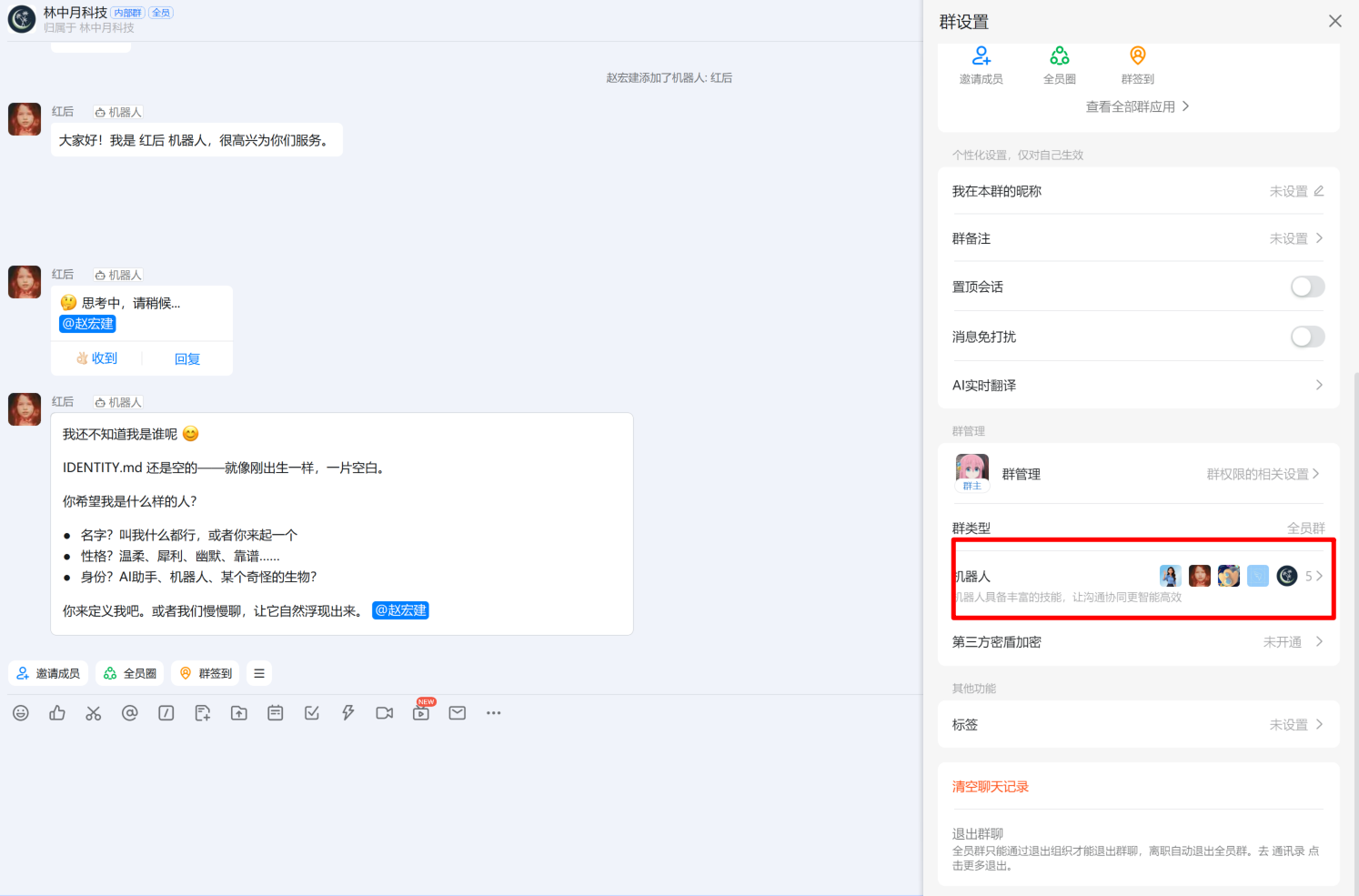This screenshot has width=1359, height=896.
Task: Click 清空聊天记录 link
Action: pos(991,787)
